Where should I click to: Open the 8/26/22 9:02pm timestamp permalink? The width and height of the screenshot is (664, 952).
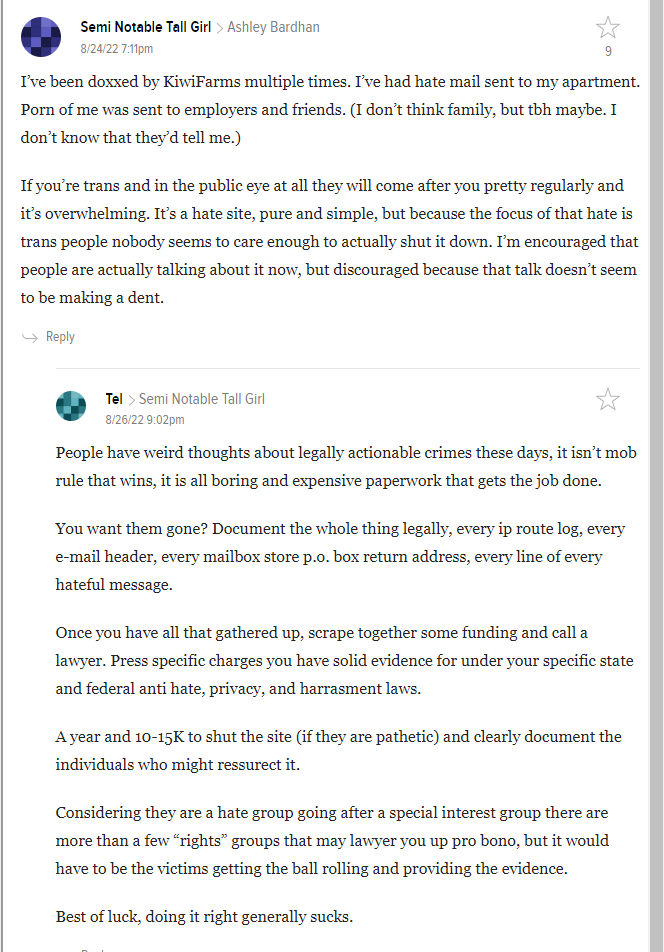coord(144,420)
